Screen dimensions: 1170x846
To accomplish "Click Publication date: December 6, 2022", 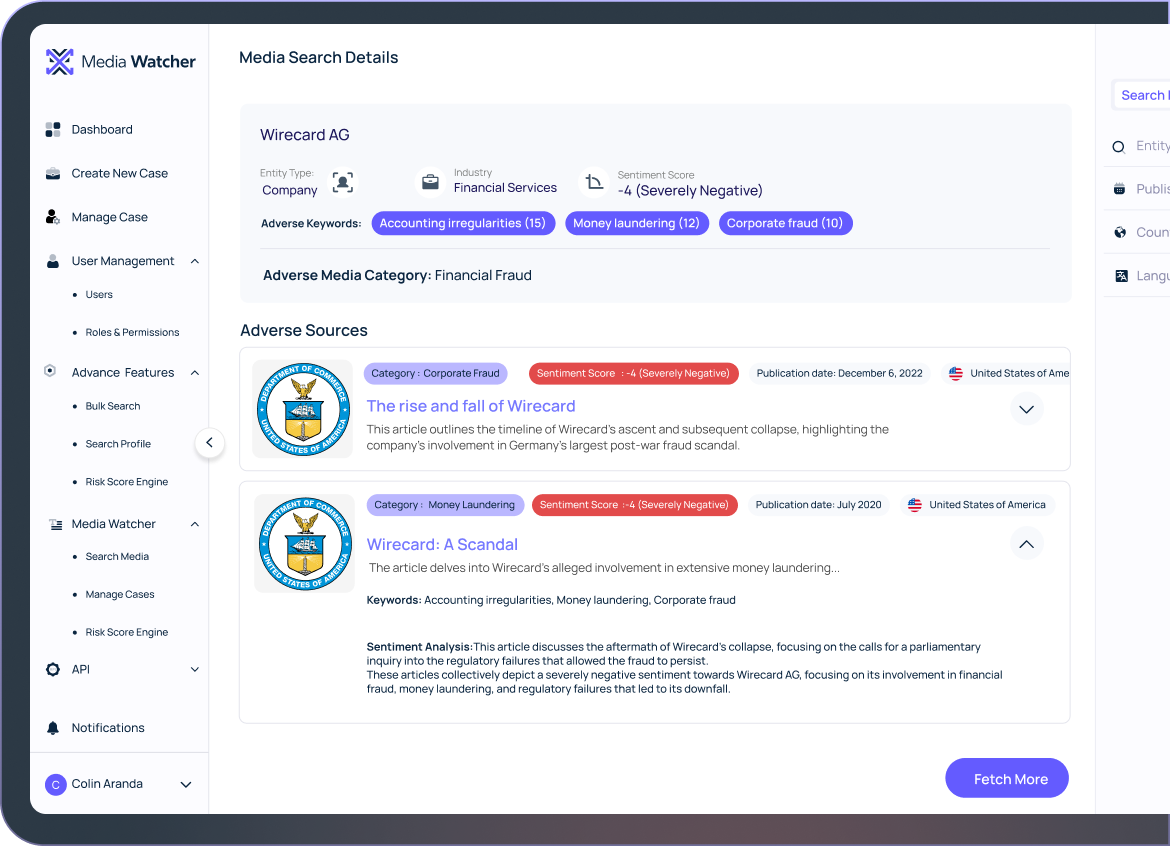I will [x=839, y=374].
